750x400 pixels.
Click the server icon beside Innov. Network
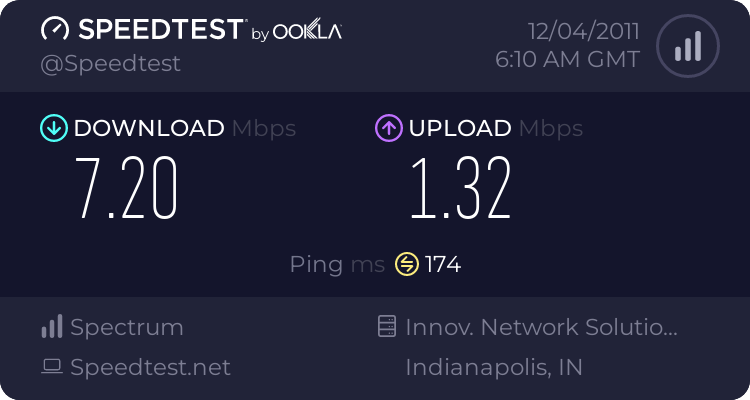tap(387, 327)
